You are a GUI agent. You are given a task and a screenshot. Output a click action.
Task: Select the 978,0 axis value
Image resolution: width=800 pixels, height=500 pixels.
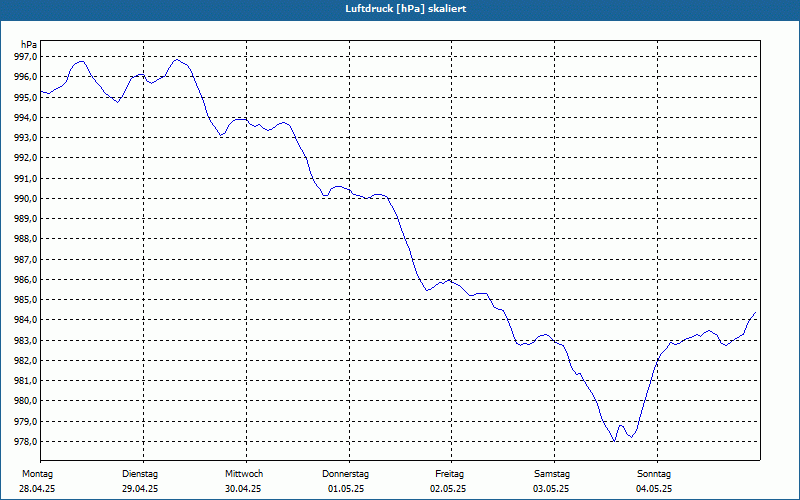point(26,442)
